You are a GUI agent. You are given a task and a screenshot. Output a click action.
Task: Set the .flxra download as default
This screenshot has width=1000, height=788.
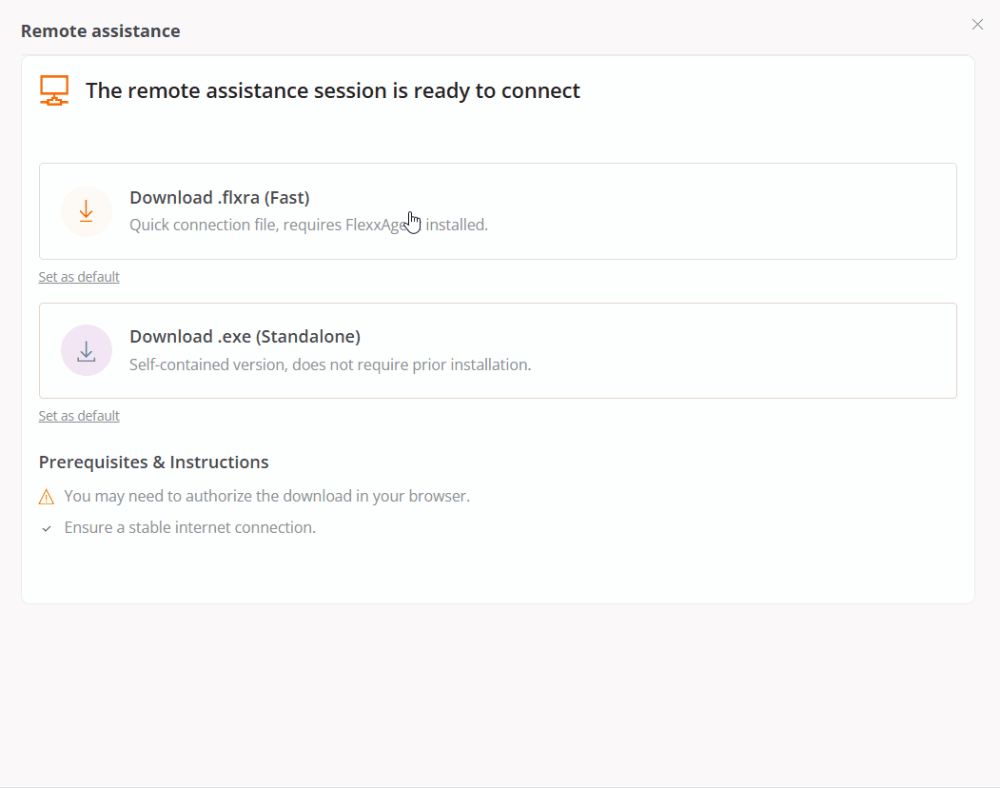[79, 277]
